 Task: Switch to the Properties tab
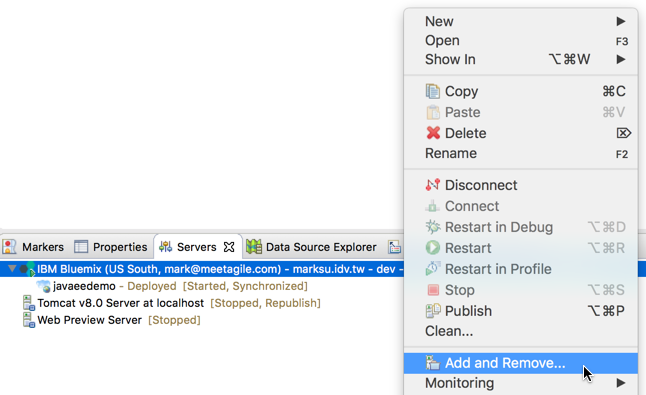tap(110, 247)
